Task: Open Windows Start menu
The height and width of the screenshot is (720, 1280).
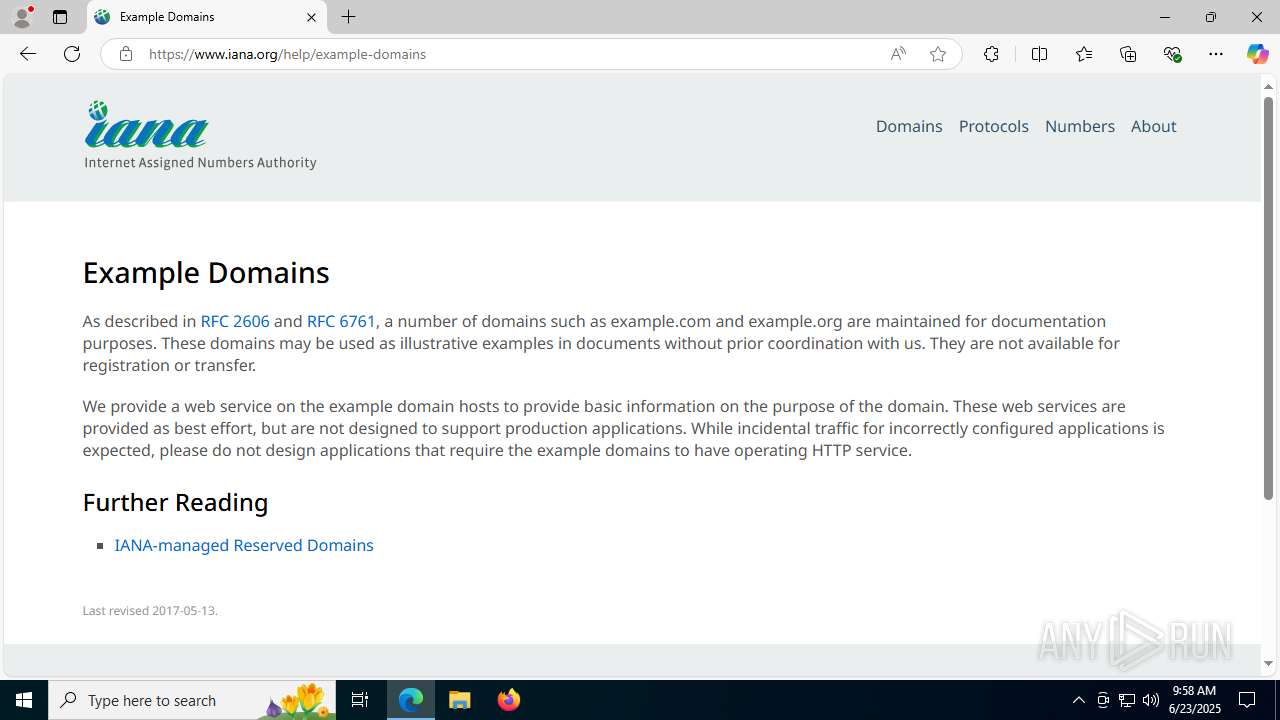Action: pyautogui.click(x=24, y=700)
